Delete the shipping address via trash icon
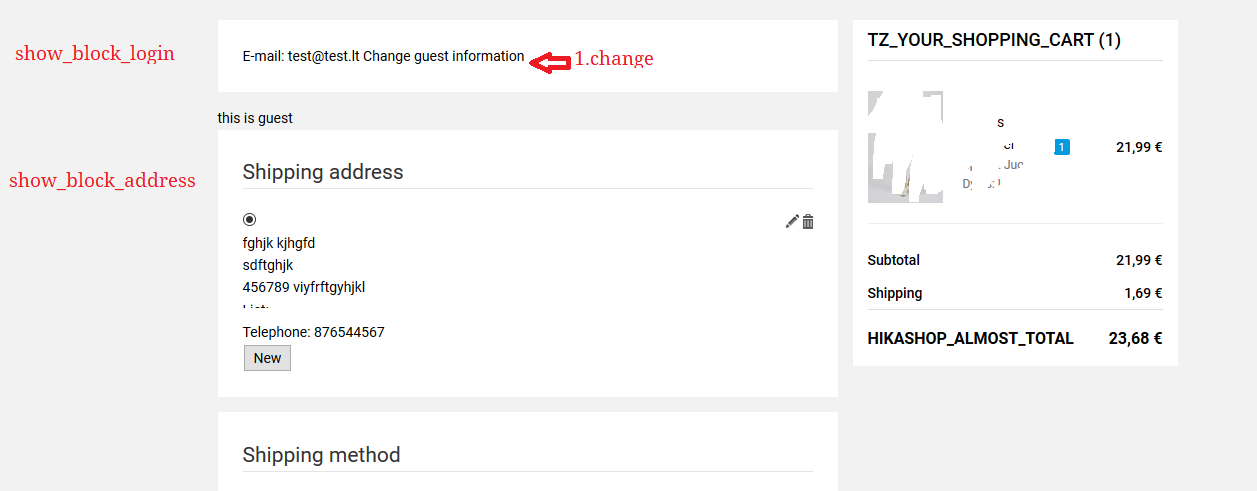1257x491 pixels. pyautogui.click(x=808, y=222)
